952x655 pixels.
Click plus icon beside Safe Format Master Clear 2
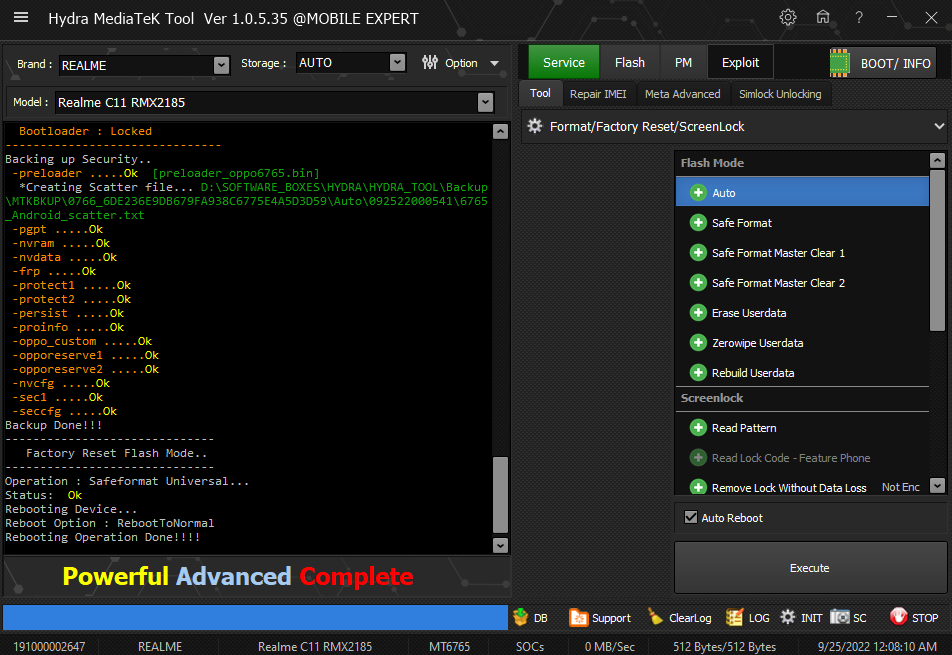(x=698, y=283)
